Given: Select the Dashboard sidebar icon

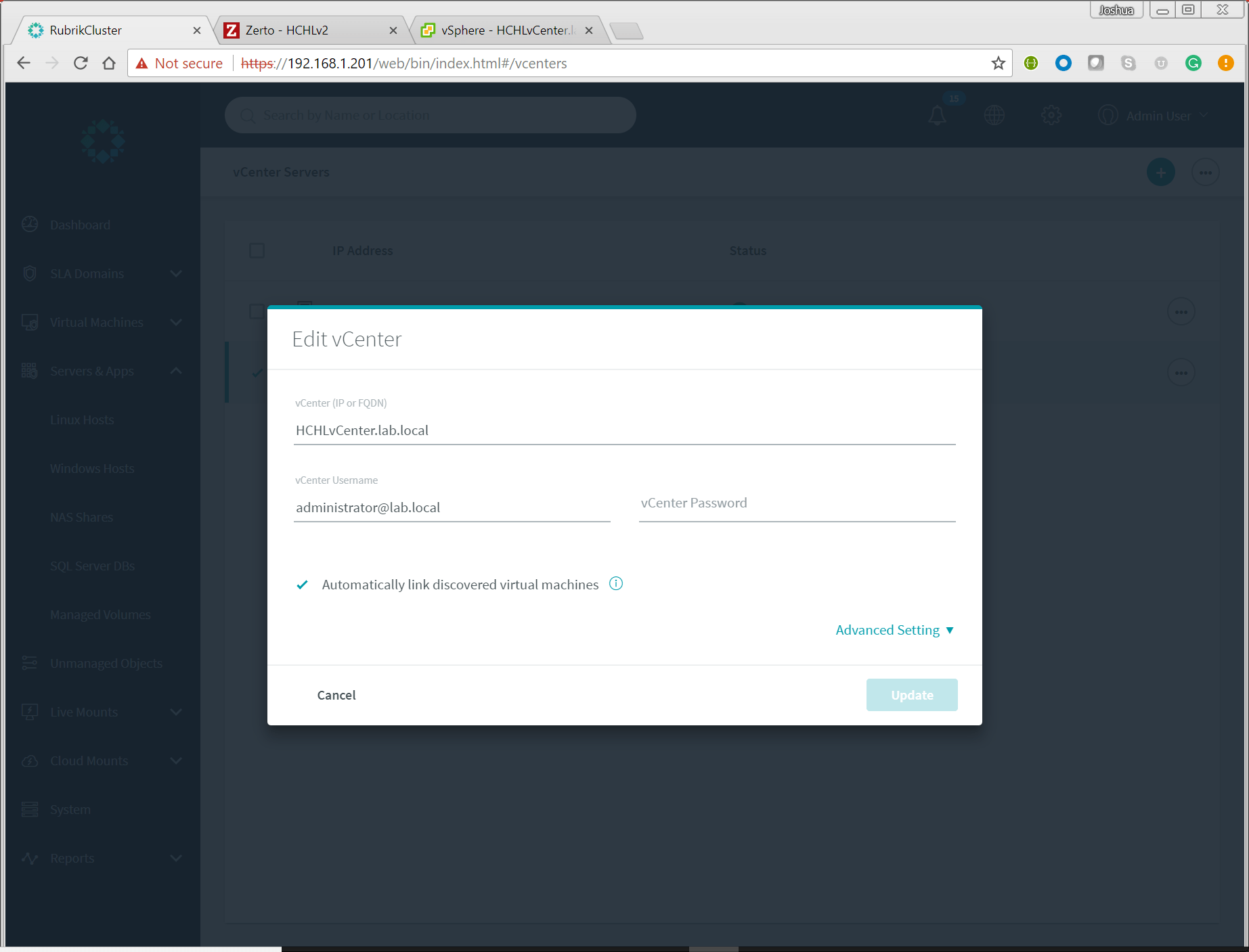Looking at the screenshot, I should [x=30, y=224].
